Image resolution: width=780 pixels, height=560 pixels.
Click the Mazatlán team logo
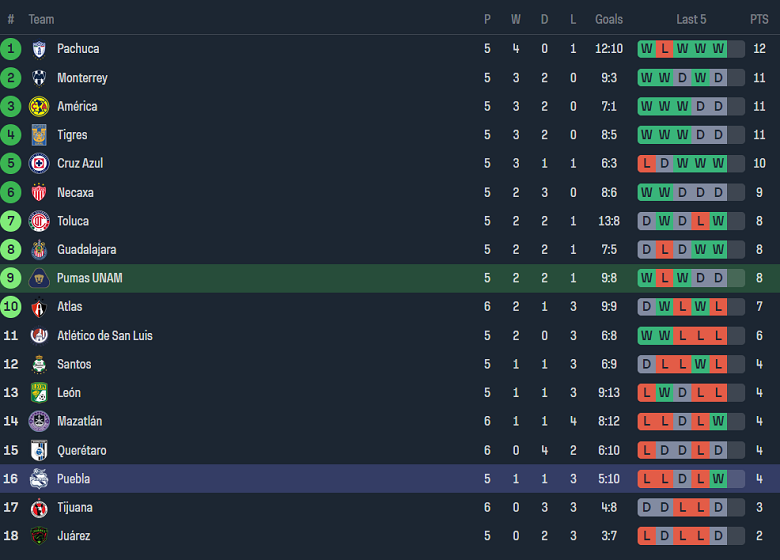(x=39, y=422)
